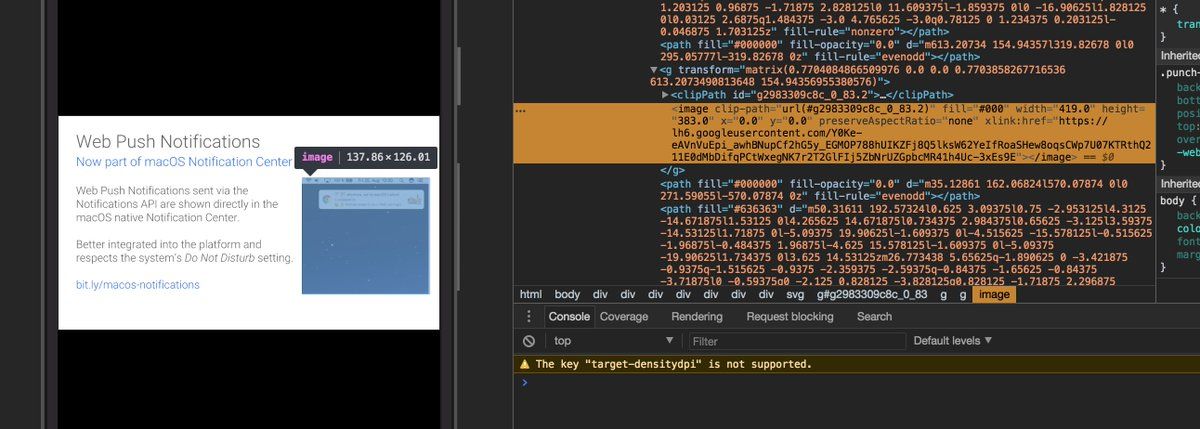Screen dimensions: 1200x429
Task: Click the paragraph starting 'Web Push Notifications sent via'
Action: pos(177,204)
